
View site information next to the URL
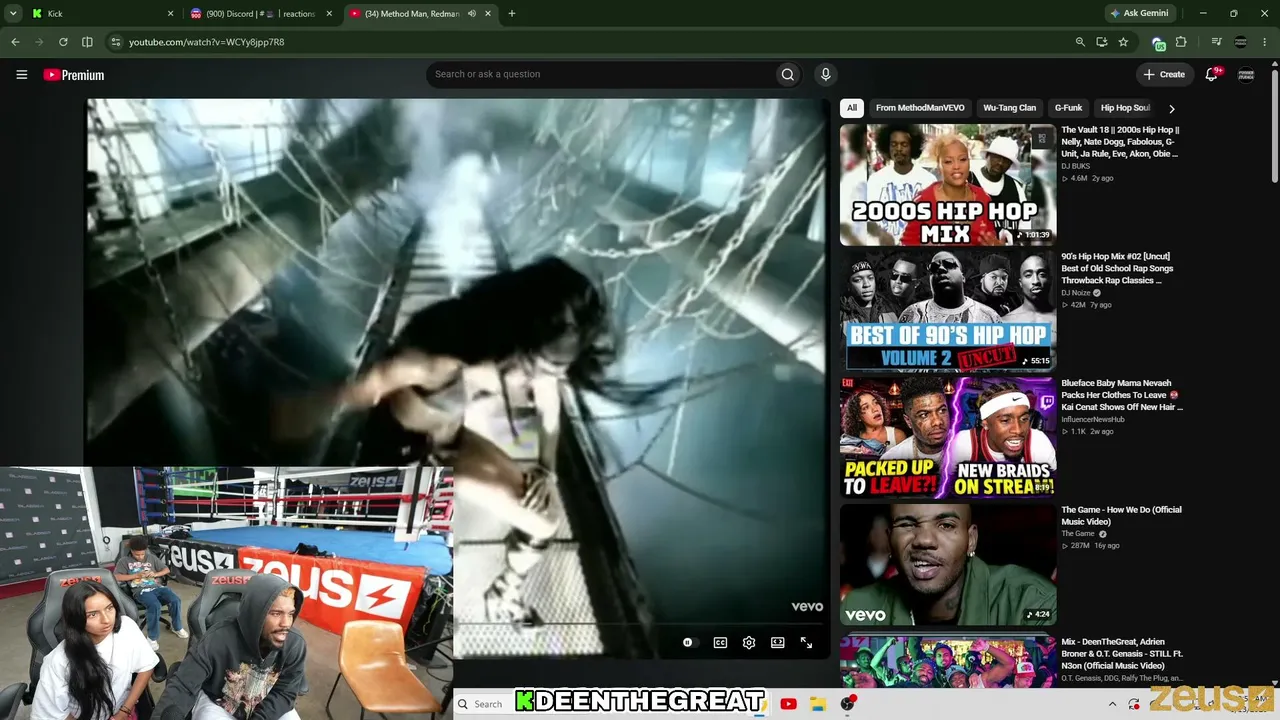pos(116,42)
